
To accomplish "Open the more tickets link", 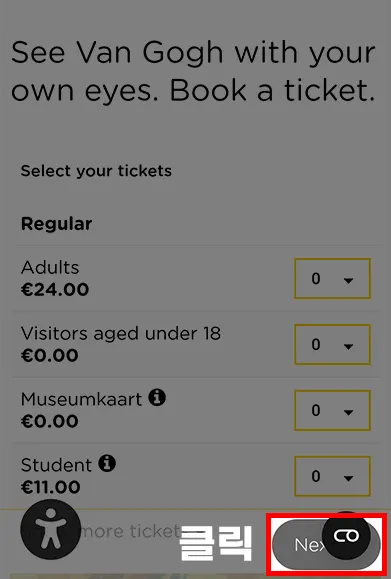I will (x=131, y=531).
